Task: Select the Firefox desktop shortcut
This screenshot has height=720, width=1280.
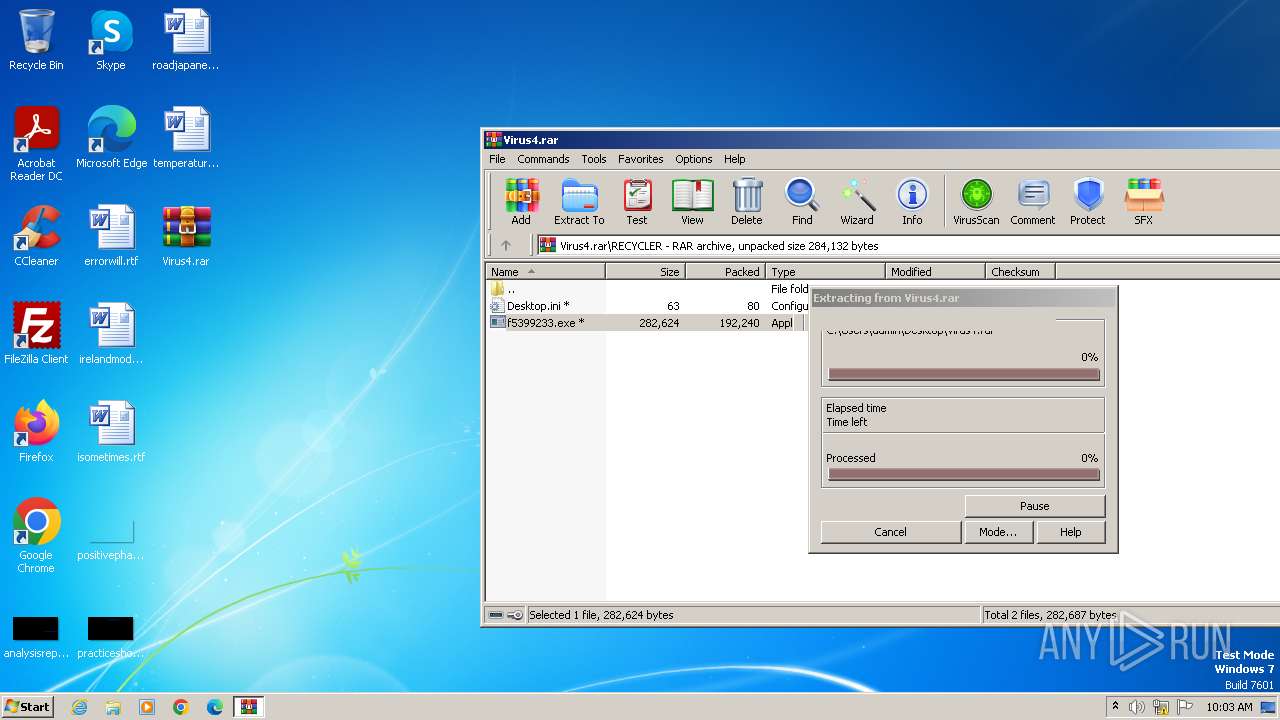Action: click(x=36, y=432)
